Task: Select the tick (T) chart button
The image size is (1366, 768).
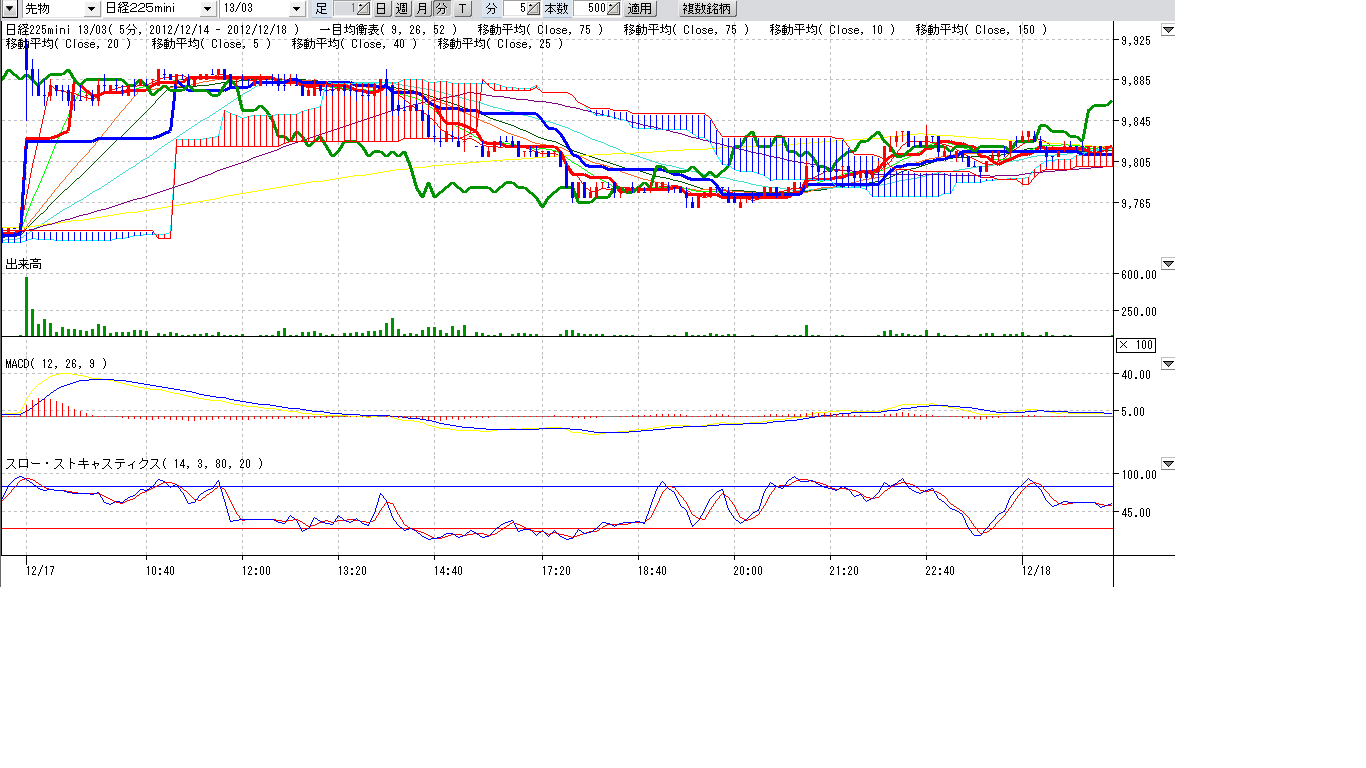Action: click(x=462, y=9)
